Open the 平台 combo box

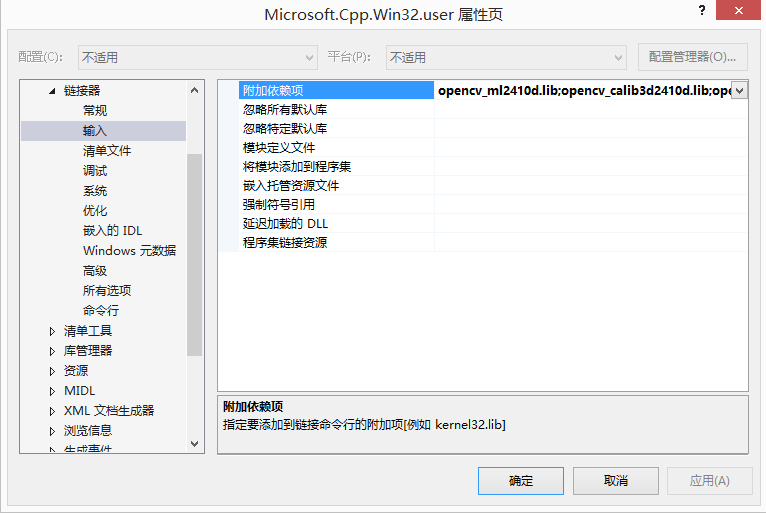(506, 58)
